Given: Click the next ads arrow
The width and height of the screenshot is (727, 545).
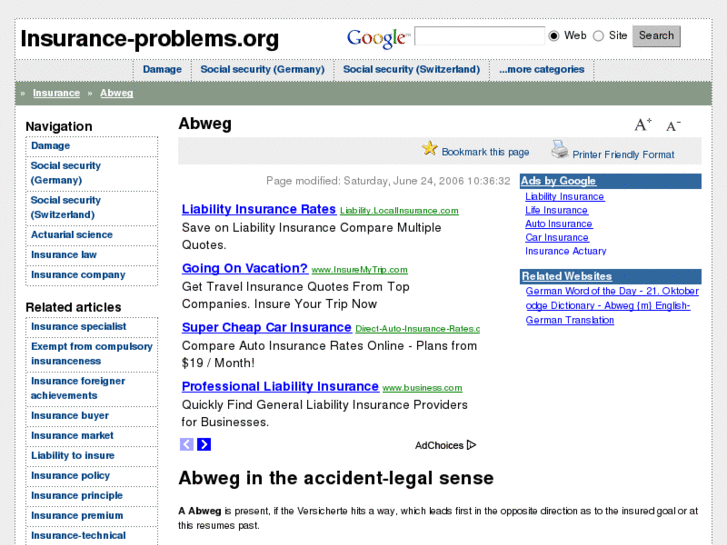Looking at the screenshot, I should click(204, 444).
